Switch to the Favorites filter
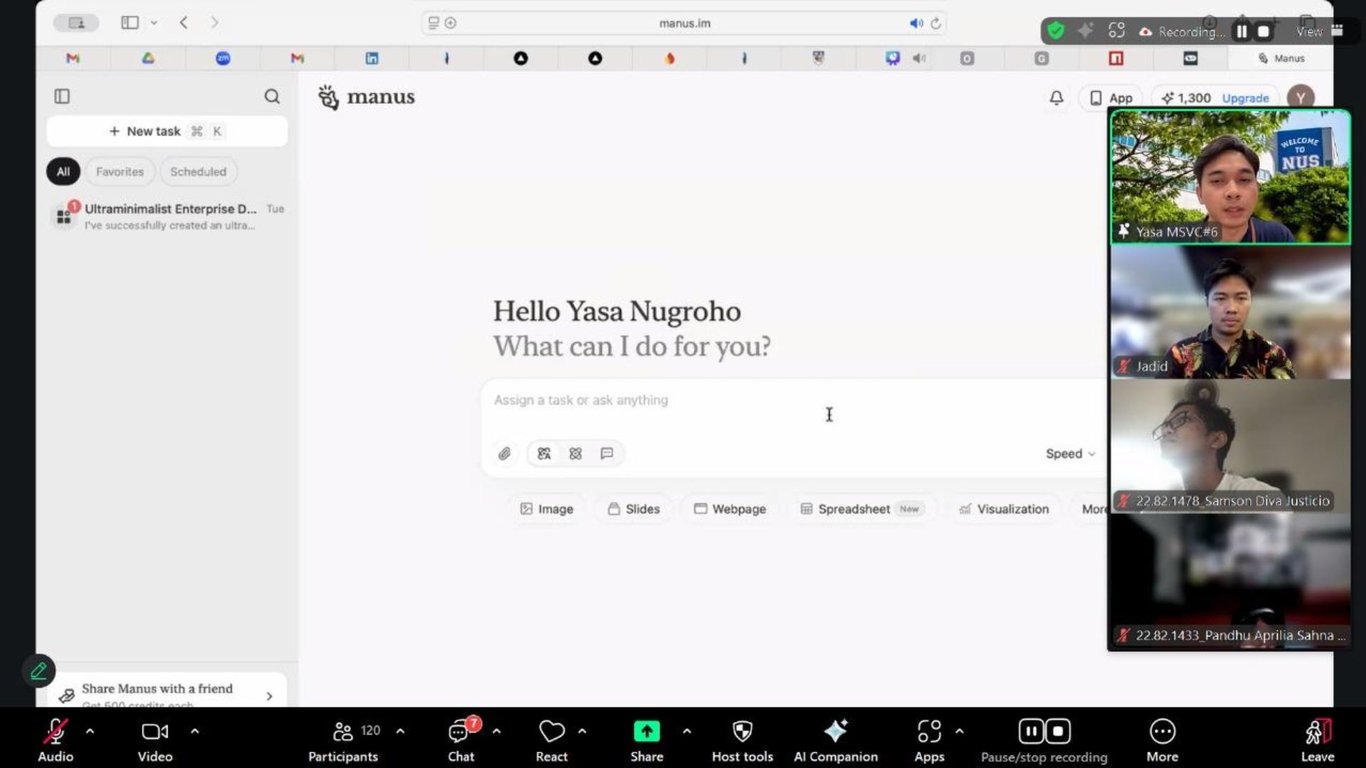1366x768 pixels. (x=120, y=172)
